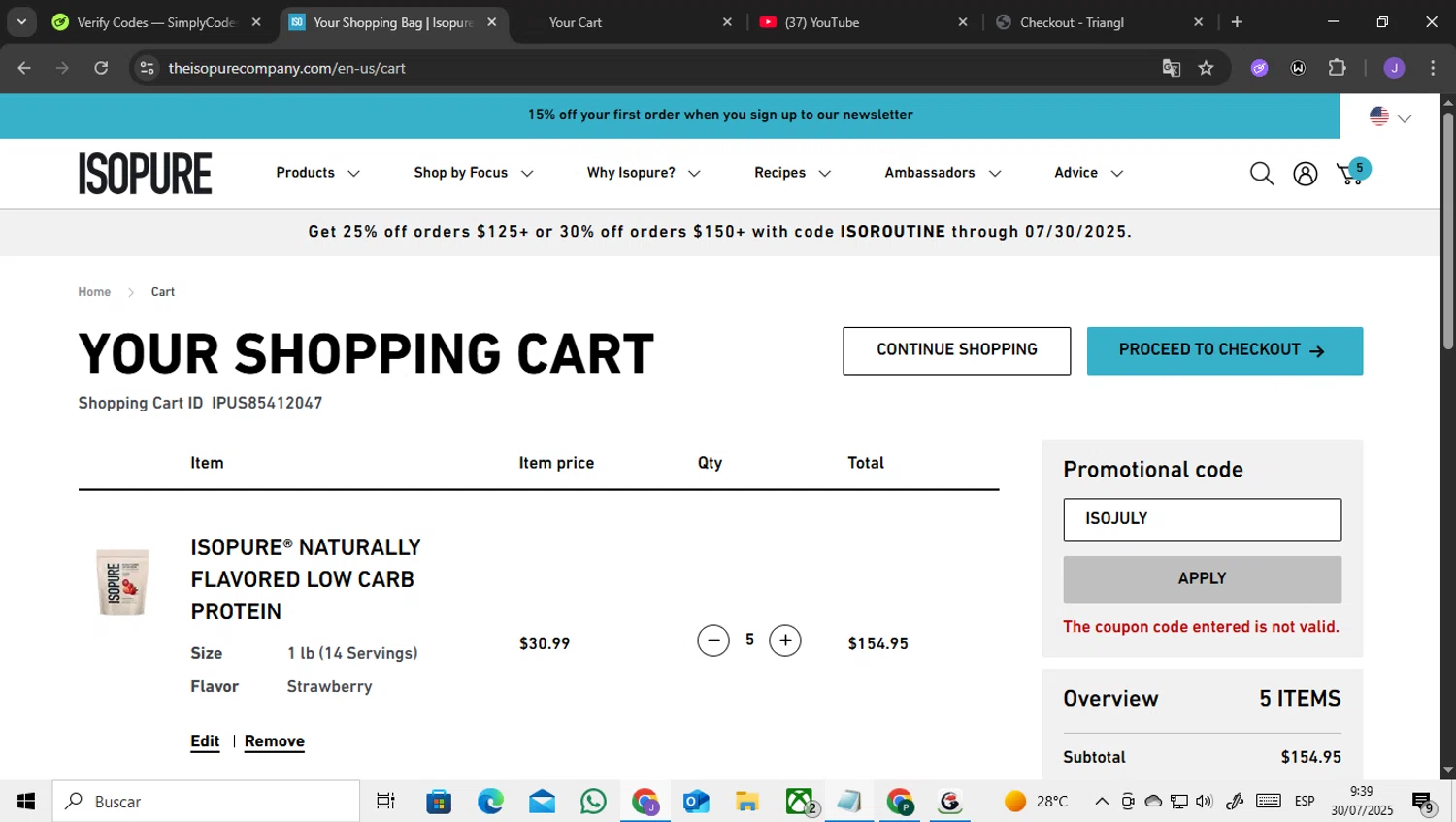This screenshot has width=1456, height=822.
Task: Click APPLY for the promotional code
Action: (1202, 578)
